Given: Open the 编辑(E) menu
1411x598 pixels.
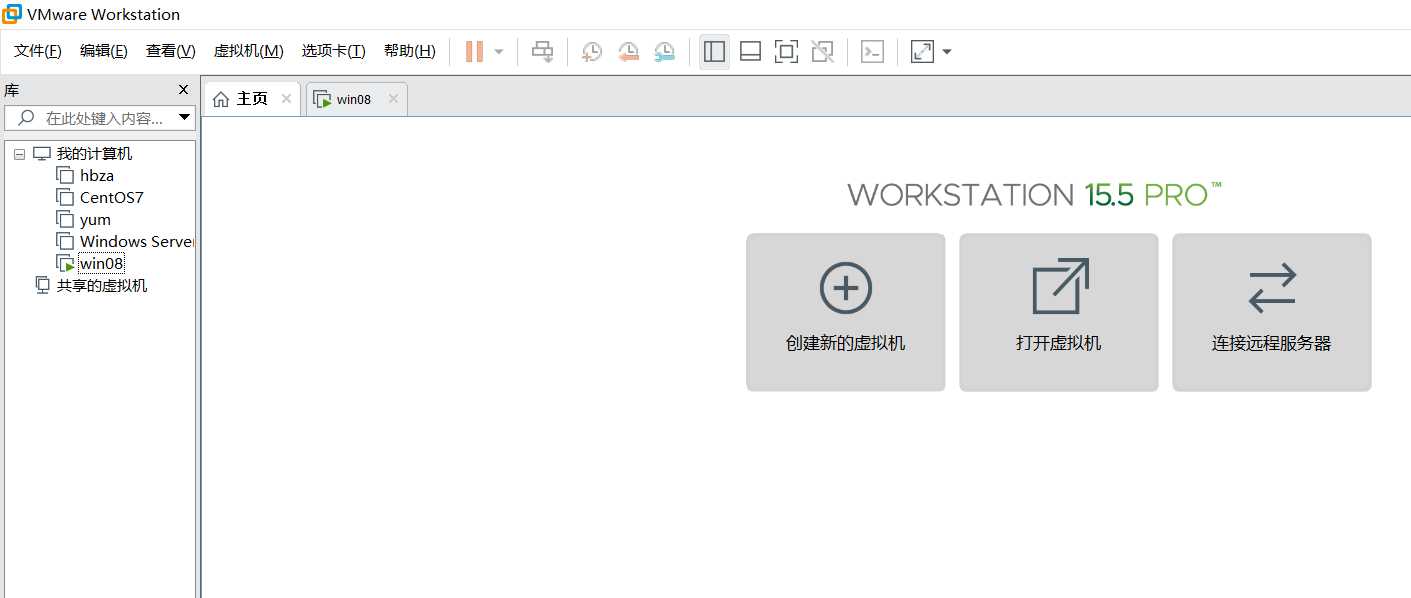Looking at the screenshot, I should [x=104, y=51].
